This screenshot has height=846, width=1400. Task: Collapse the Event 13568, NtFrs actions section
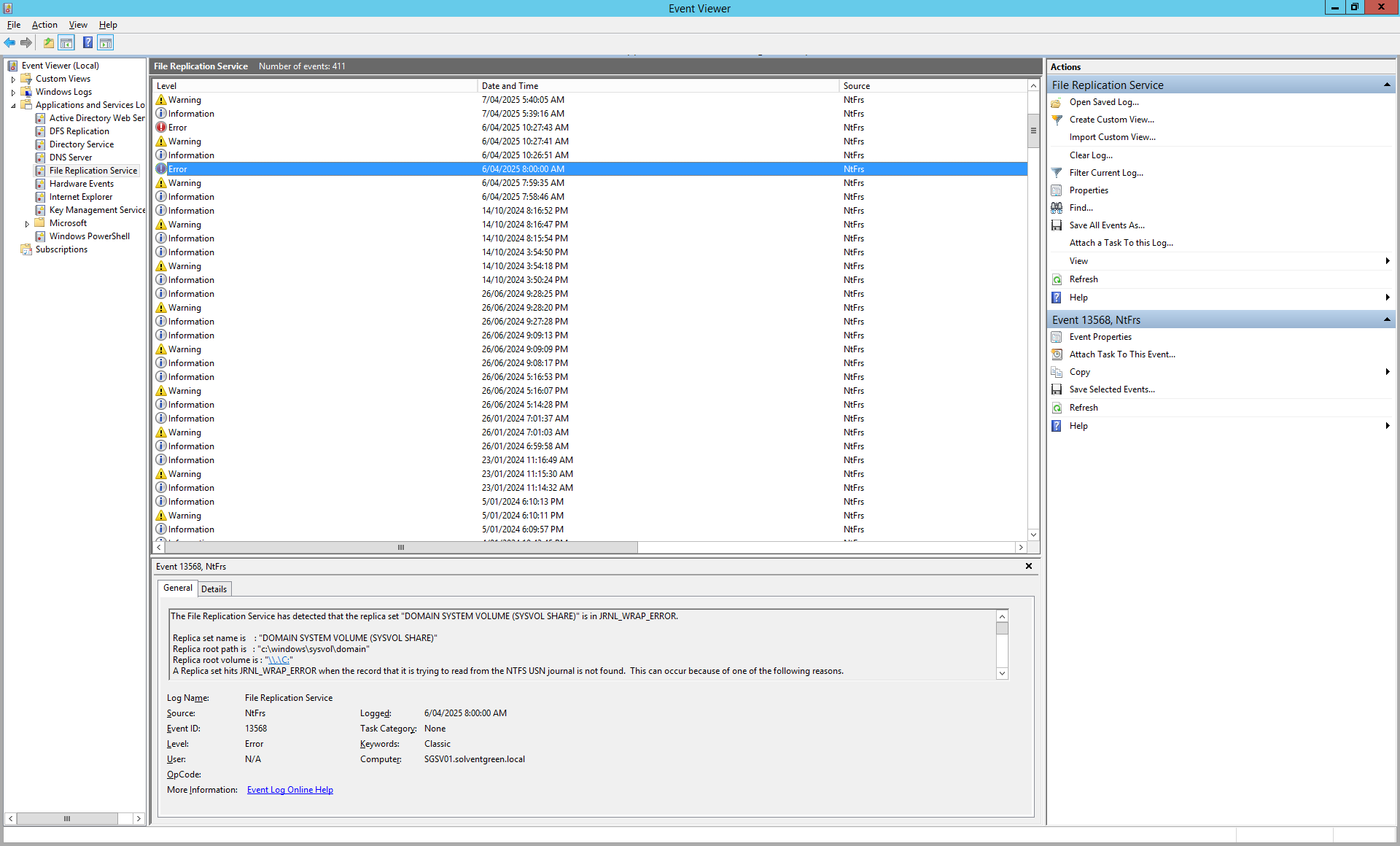(1386, 320)
